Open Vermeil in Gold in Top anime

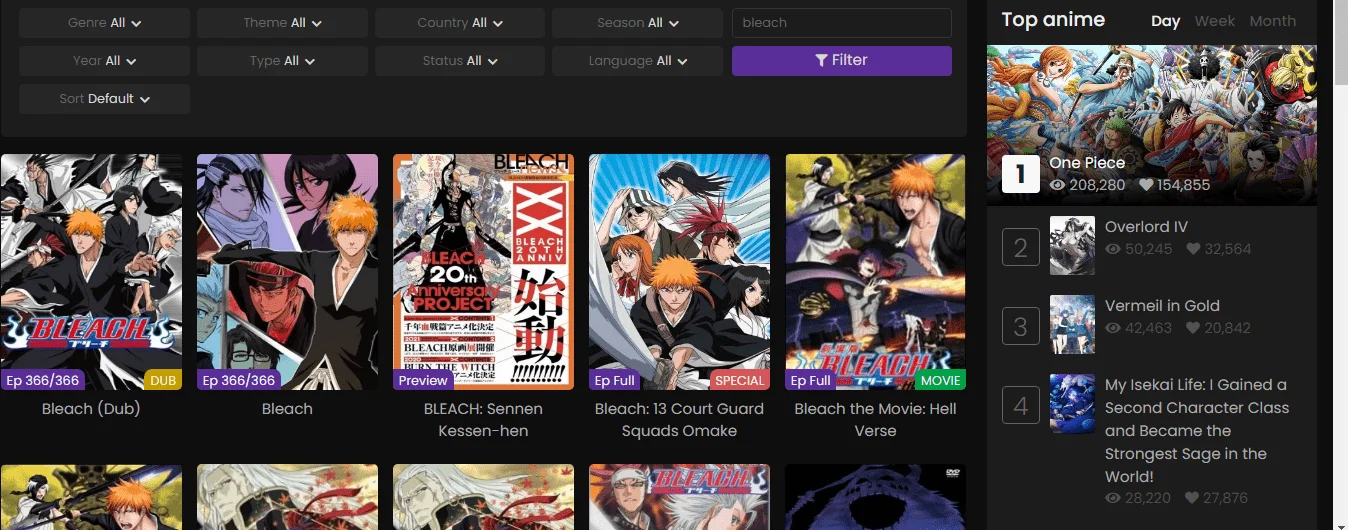1162,306
